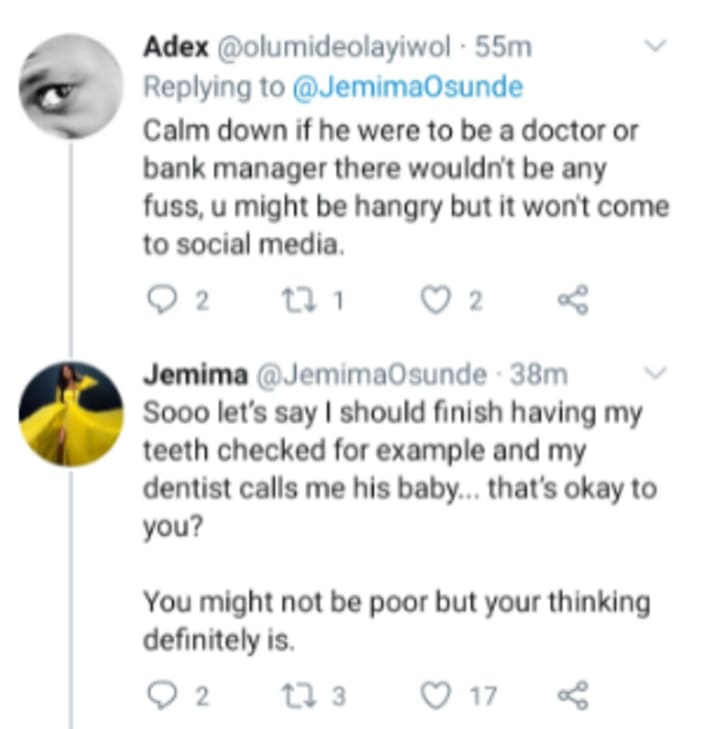The width and height of the screenshot is (720, 729).
Task: Click the @JemimaOsunde mention link in reply line
Action: tap(406, 87)
